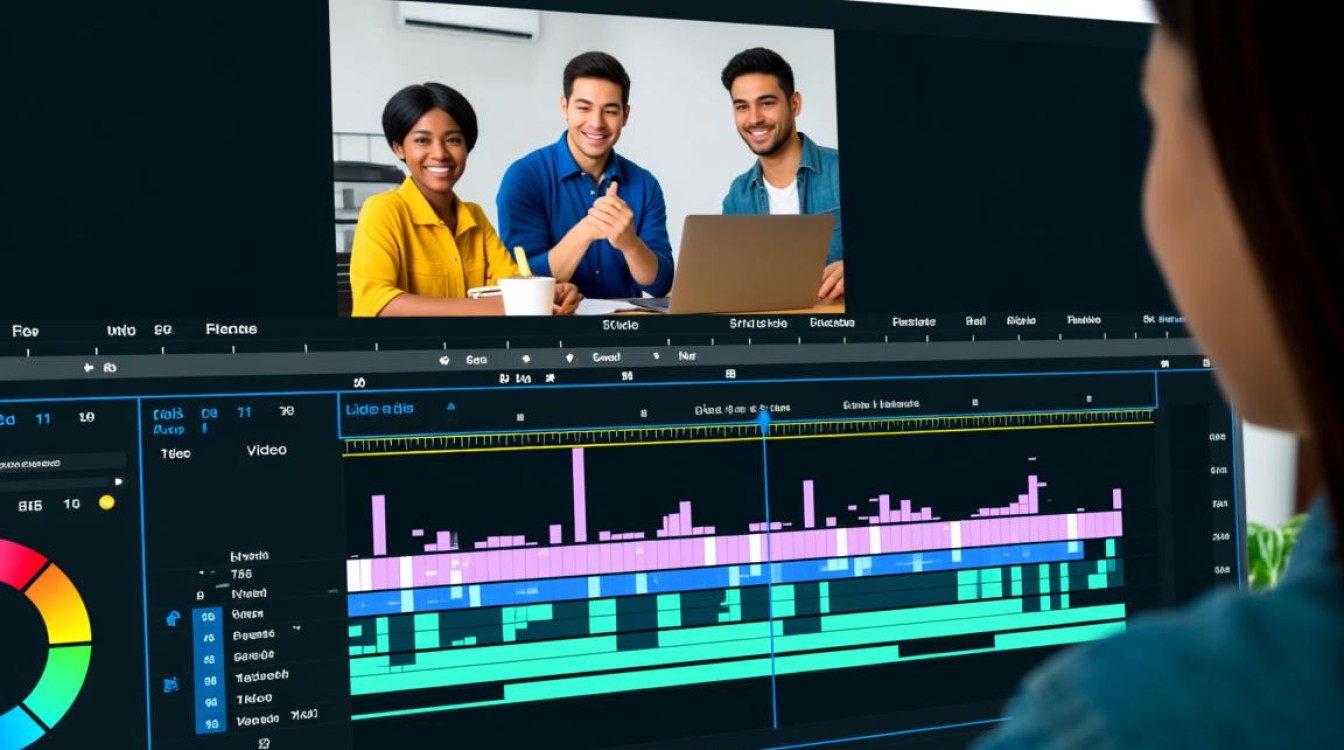Viewport: 1344px width, 750px height.
Task: Choose the red color wheel segment
Action: click(20, 563)
